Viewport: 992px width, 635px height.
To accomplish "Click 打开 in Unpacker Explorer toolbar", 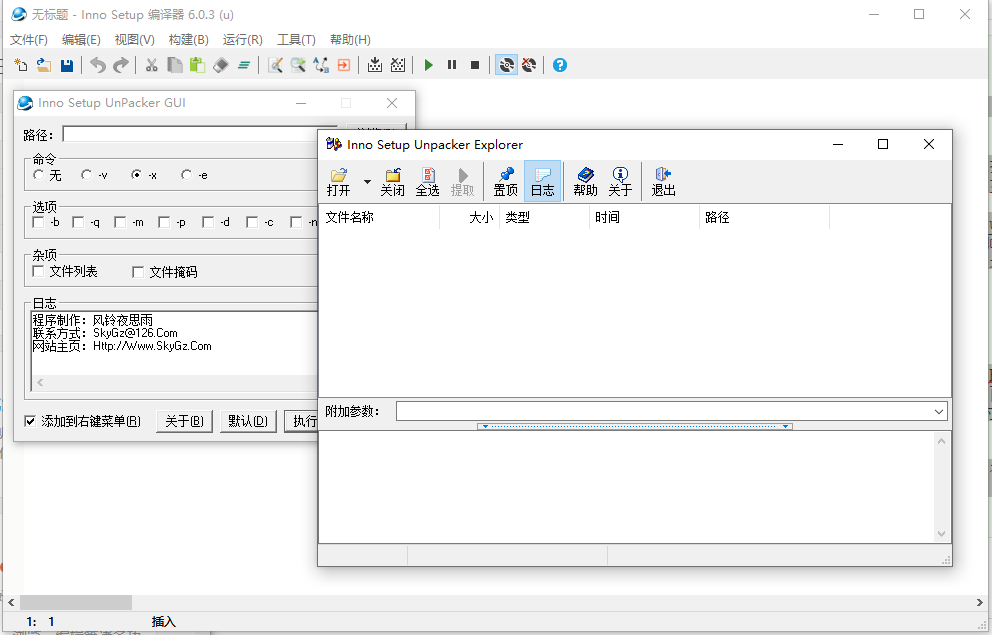I will tap(338, 182).
